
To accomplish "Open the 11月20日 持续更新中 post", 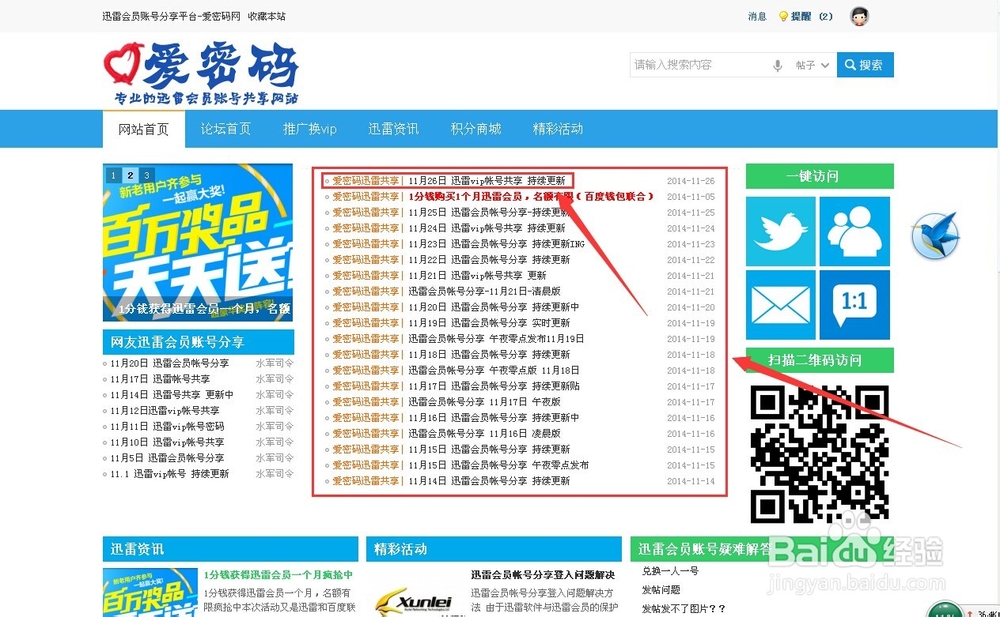I will pyautogui.click(x=494, y=307).
